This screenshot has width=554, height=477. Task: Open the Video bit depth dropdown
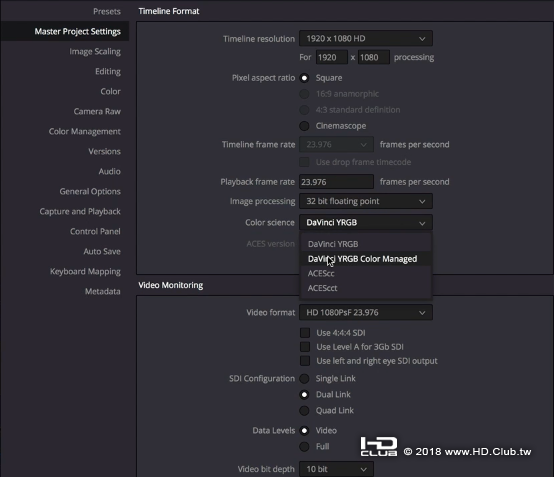click(336, 469)
